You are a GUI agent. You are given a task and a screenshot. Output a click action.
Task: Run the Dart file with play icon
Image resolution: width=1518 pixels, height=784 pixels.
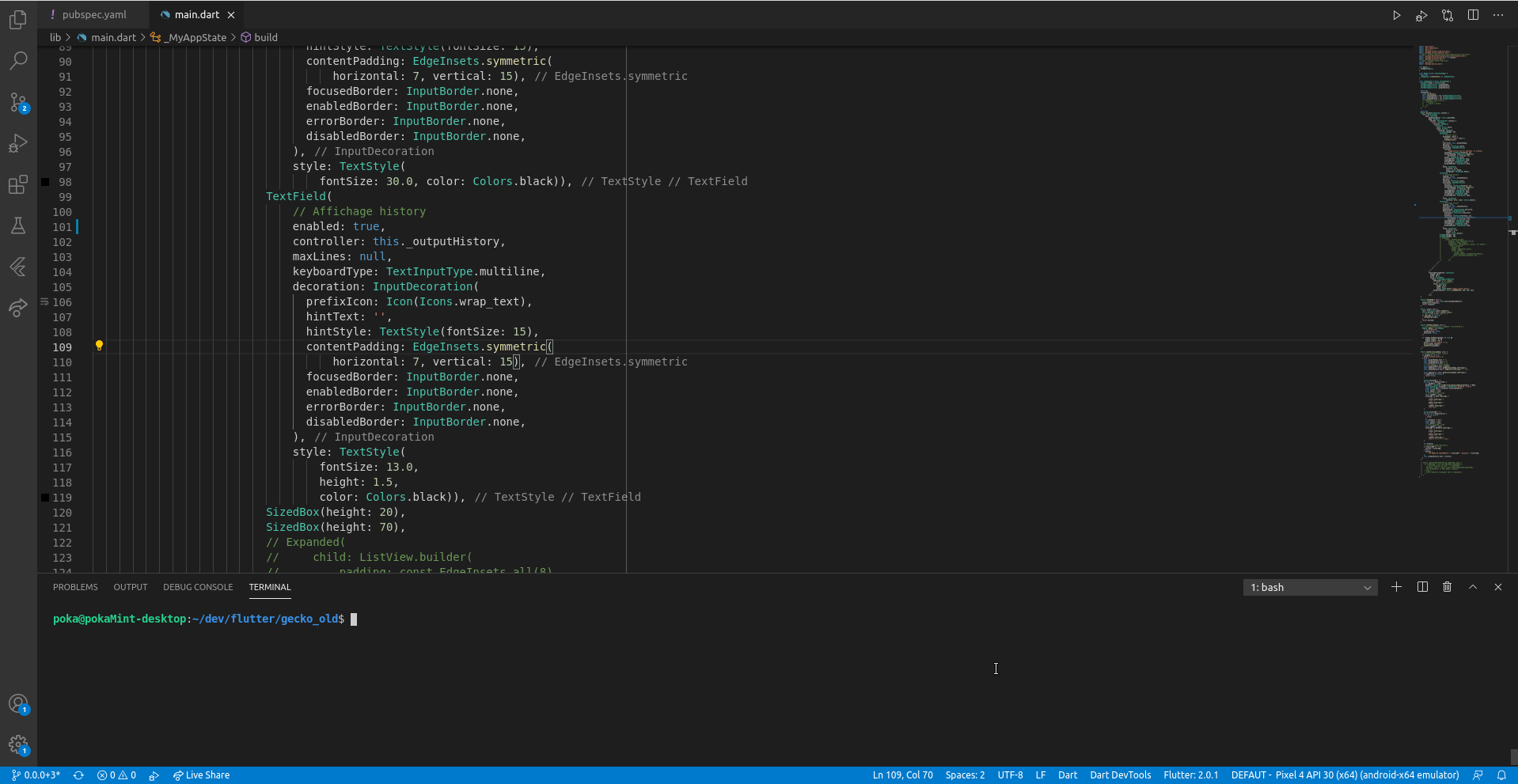(1397, 15)
